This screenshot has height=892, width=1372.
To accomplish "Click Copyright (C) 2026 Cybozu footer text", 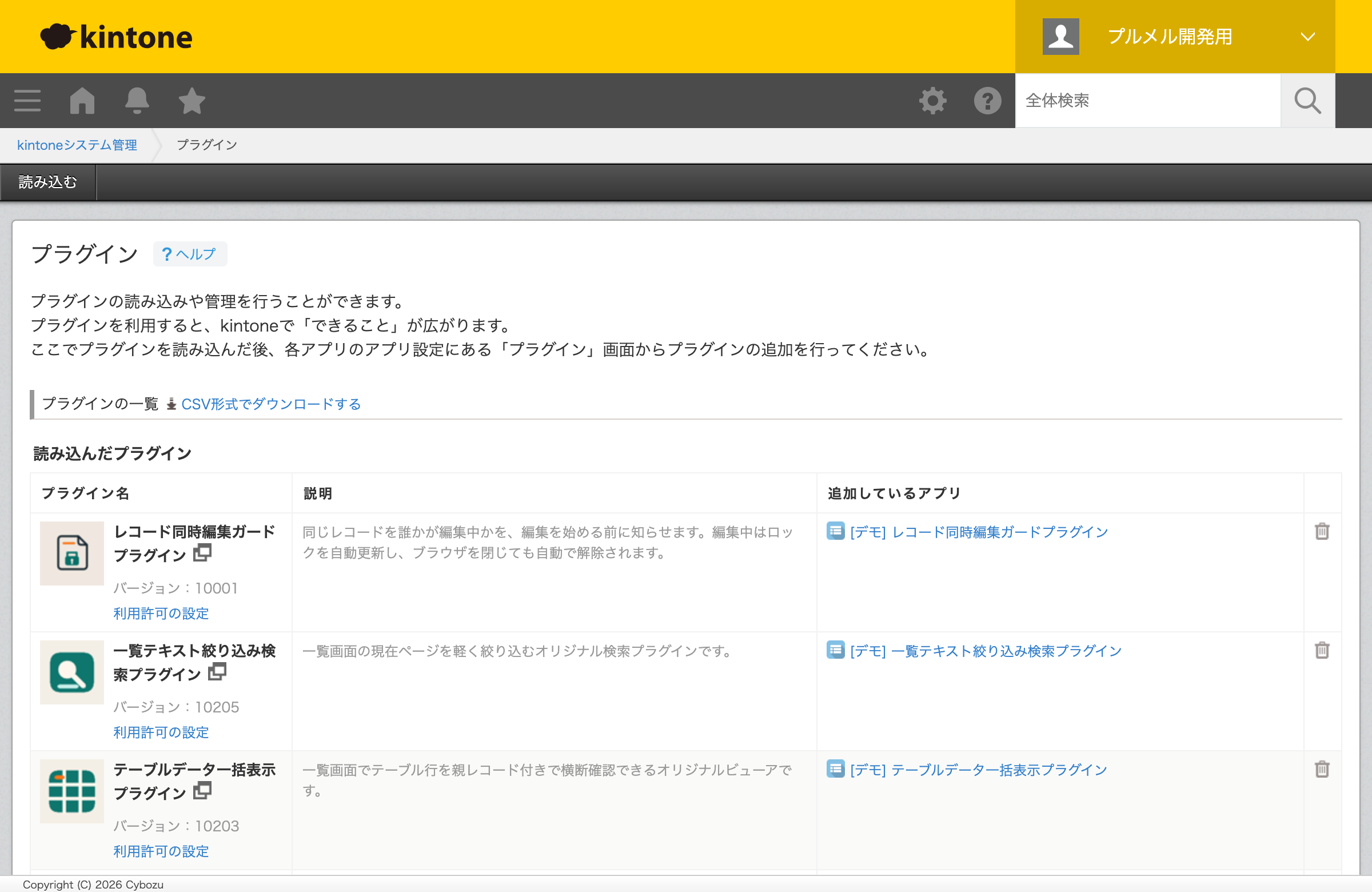I will click(x=93, y=885).
